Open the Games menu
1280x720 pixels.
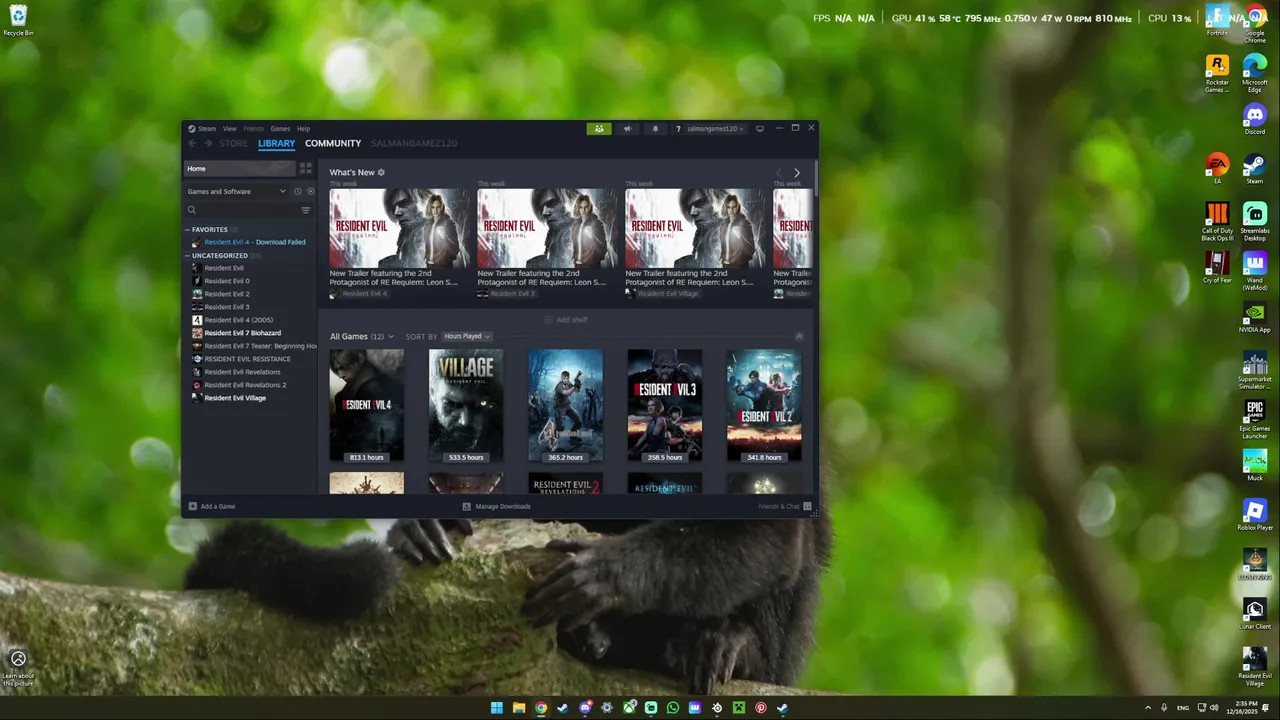pos(280,128)
